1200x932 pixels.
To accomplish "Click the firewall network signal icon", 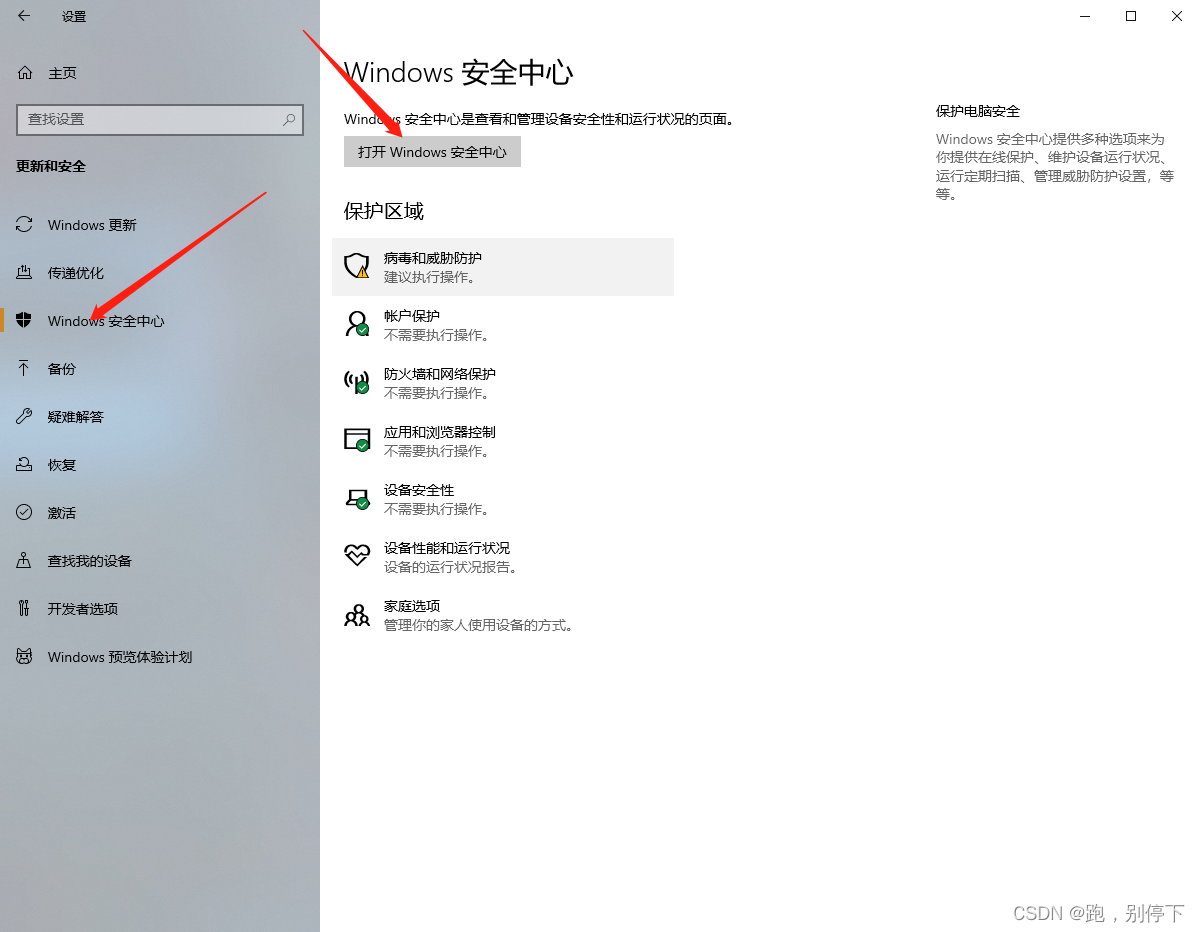I will tap(357, 382).
